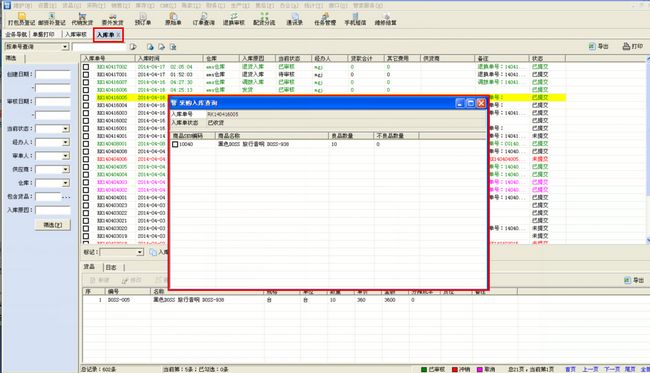Viewport: 650px width, 373px height.
Task: Open the 审单人 filter dropdown
Action: click(65, 156)
